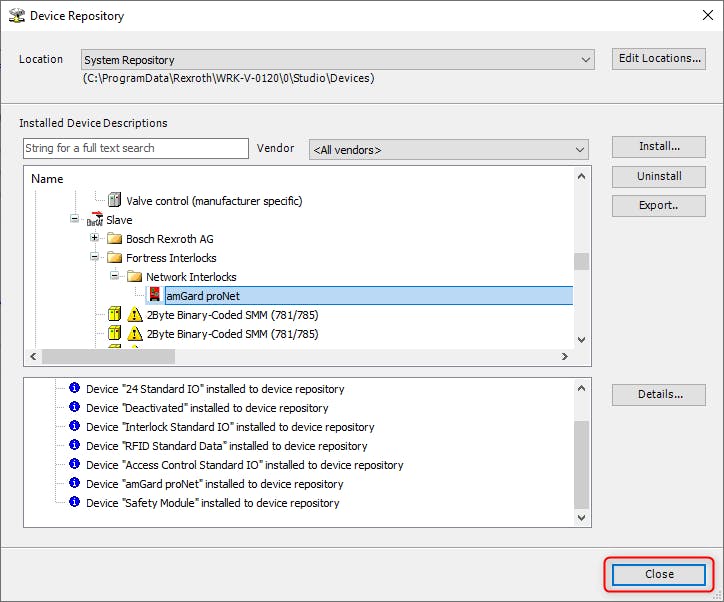Screen dimensions: 724x602
Task: Collapse the Slave tree node
Action: (x=74, y=218)
